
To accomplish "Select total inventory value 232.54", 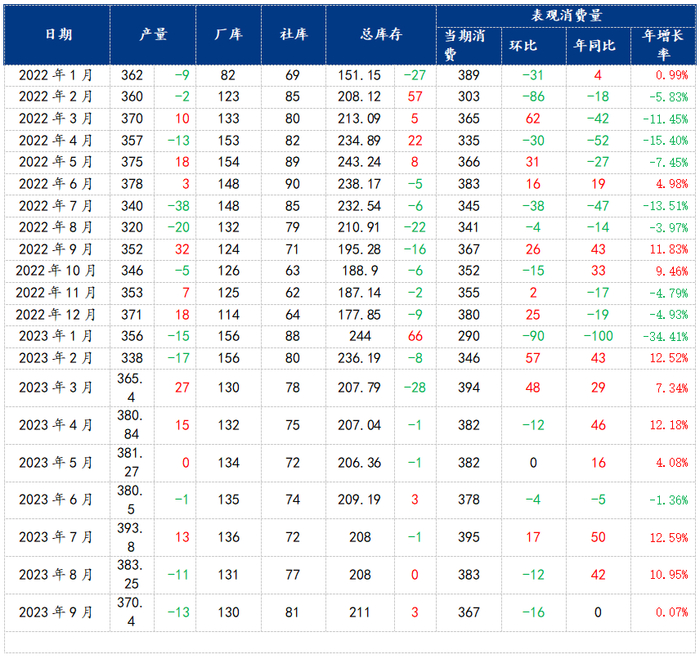I will (x=359, y=206).
